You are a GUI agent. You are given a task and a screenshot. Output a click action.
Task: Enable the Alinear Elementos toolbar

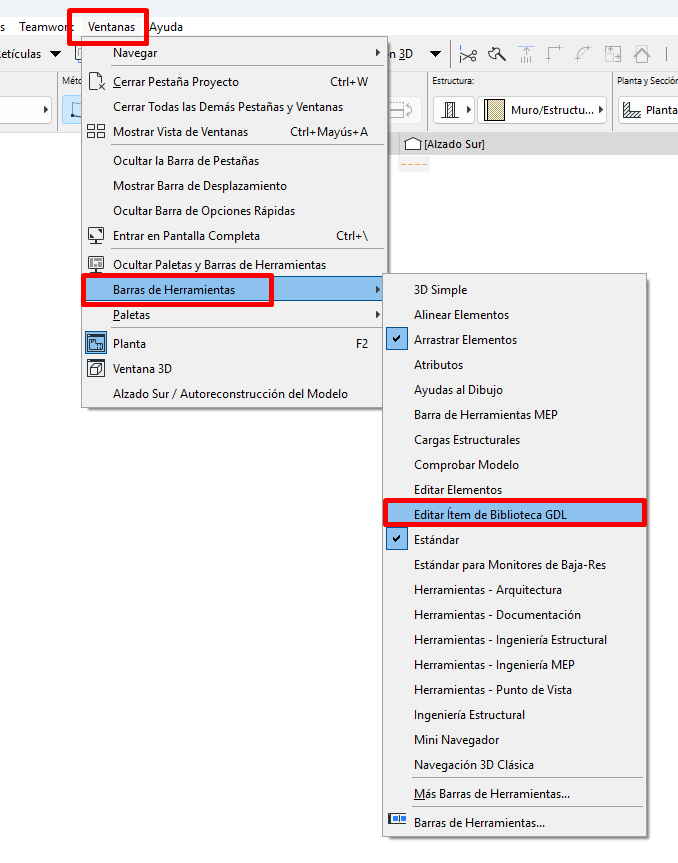pyautogui.click(x=514, y=315)
